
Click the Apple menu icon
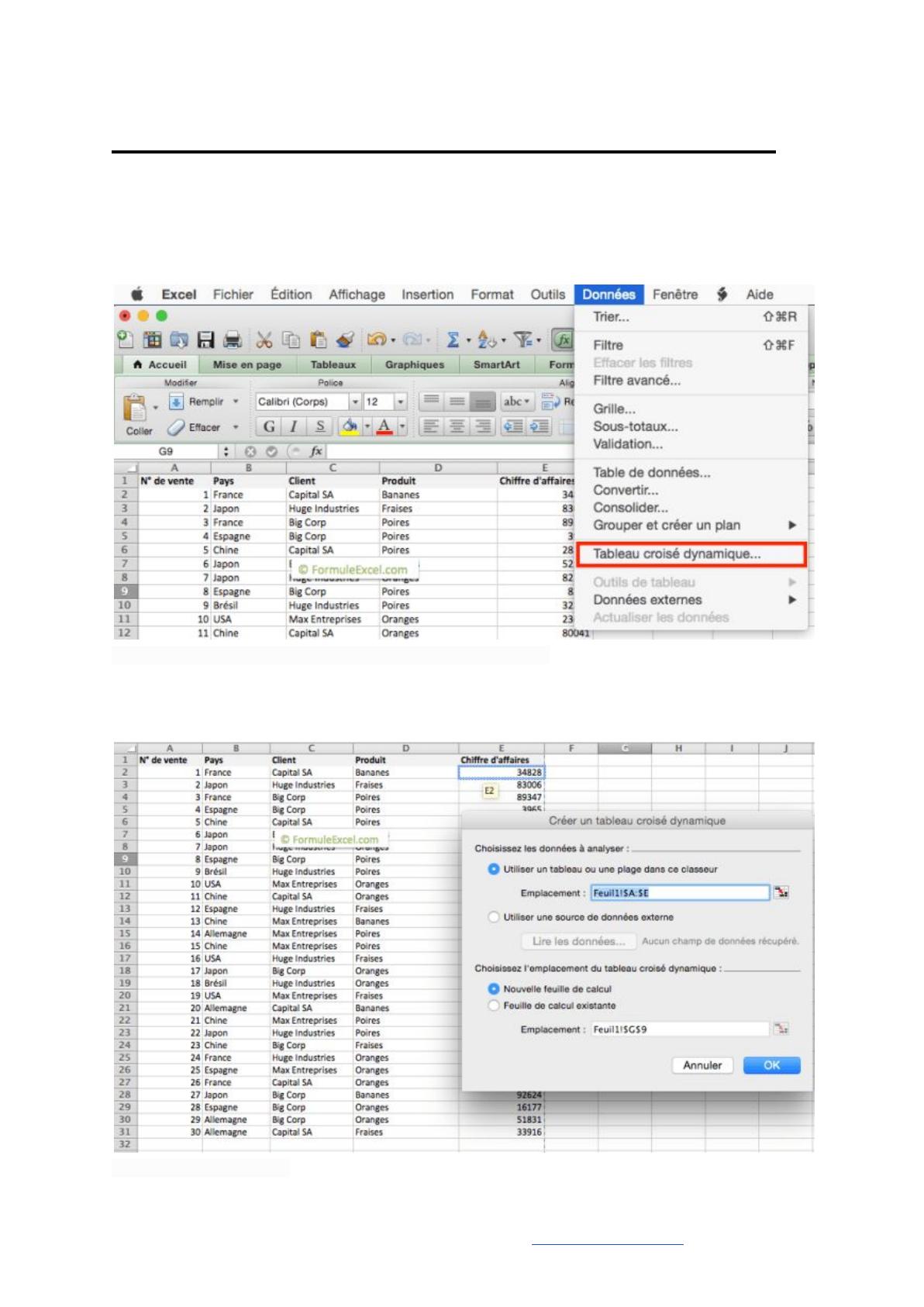137,295
